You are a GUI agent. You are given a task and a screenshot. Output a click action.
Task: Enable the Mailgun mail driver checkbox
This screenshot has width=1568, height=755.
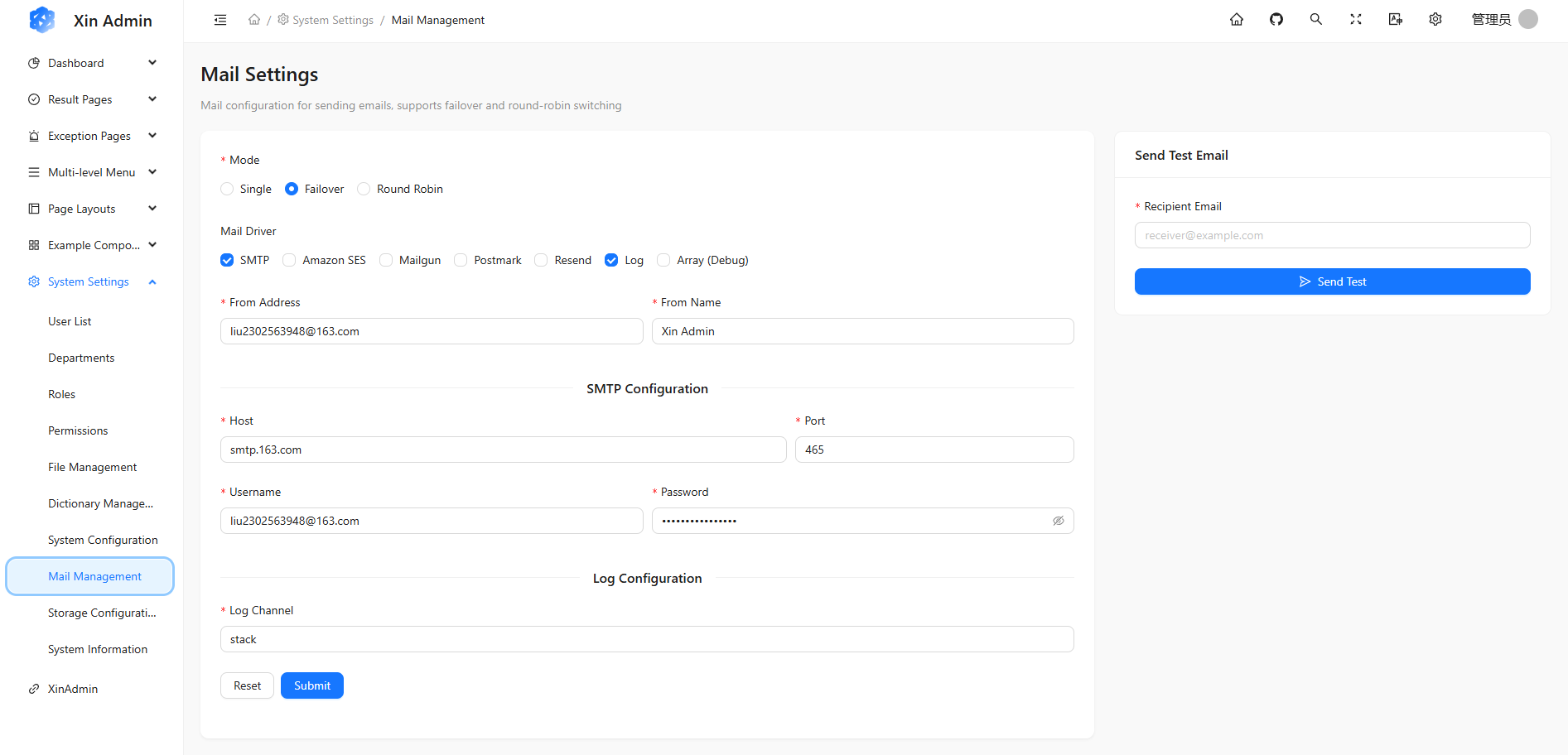pos(386,260)
